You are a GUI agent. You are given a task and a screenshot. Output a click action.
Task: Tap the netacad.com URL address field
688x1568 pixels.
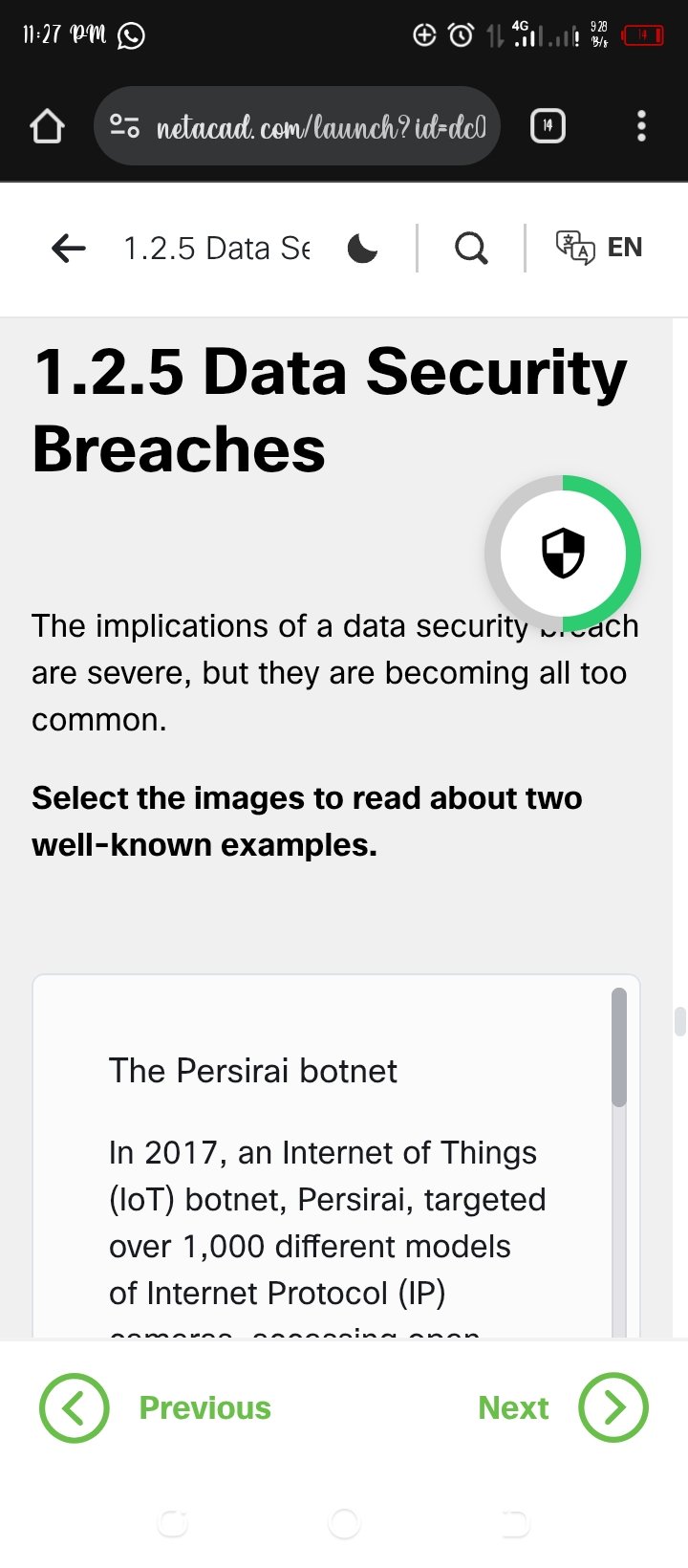coord(321,126)
